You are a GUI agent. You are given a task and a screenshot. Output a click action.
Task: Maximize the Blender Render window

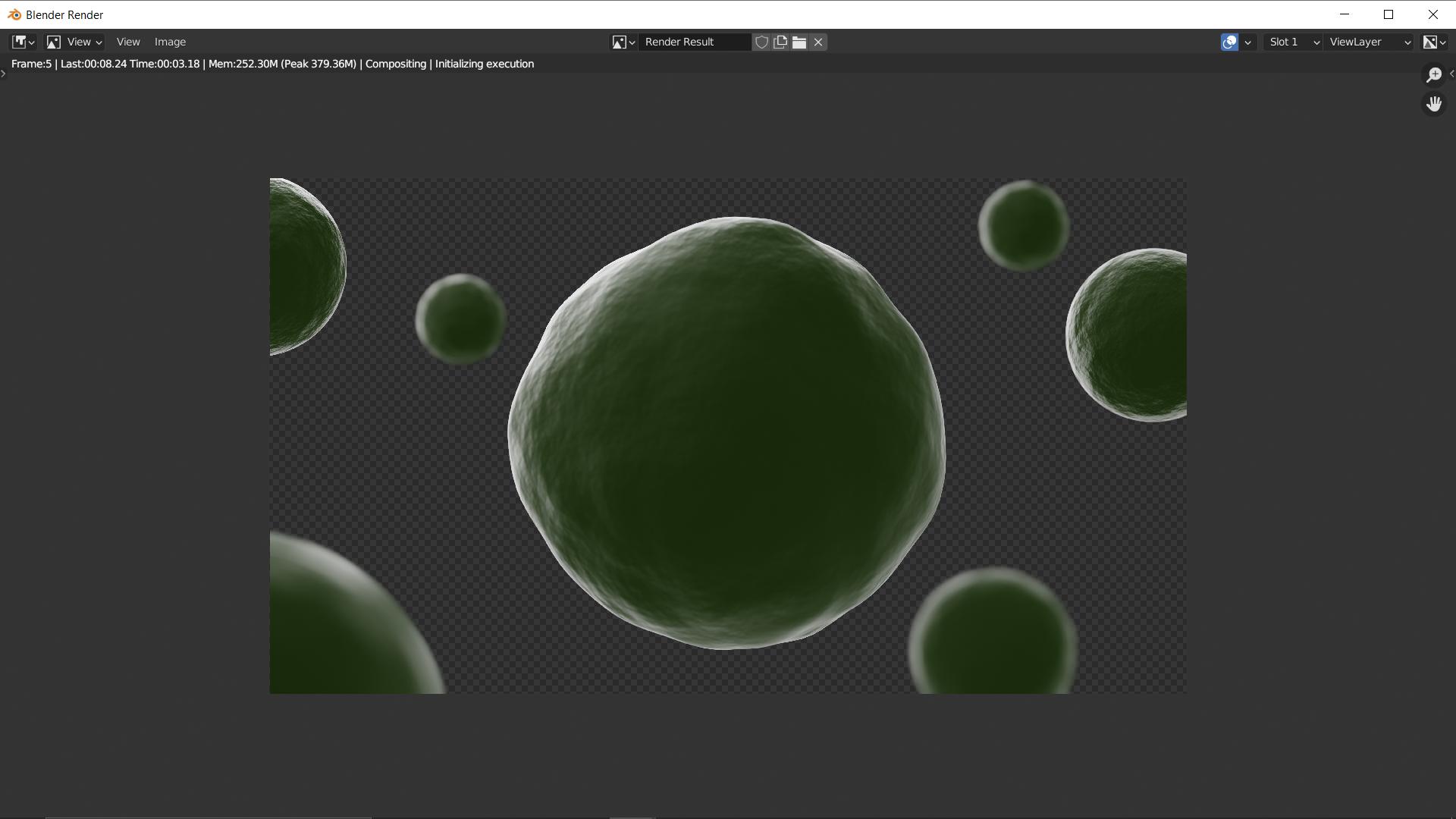click(1389, 14)
